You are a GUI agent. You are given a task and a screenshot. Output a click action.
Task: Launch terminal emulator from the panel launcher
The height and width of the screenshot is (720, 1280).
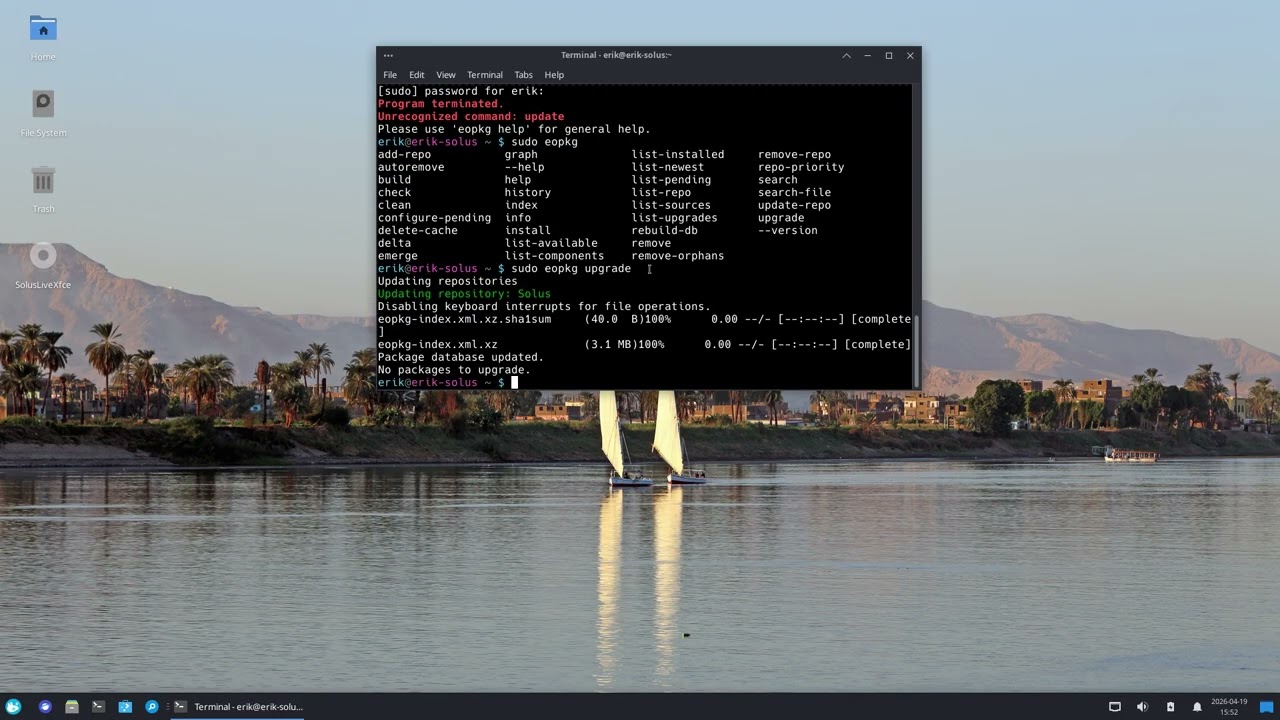pos(98,706)
